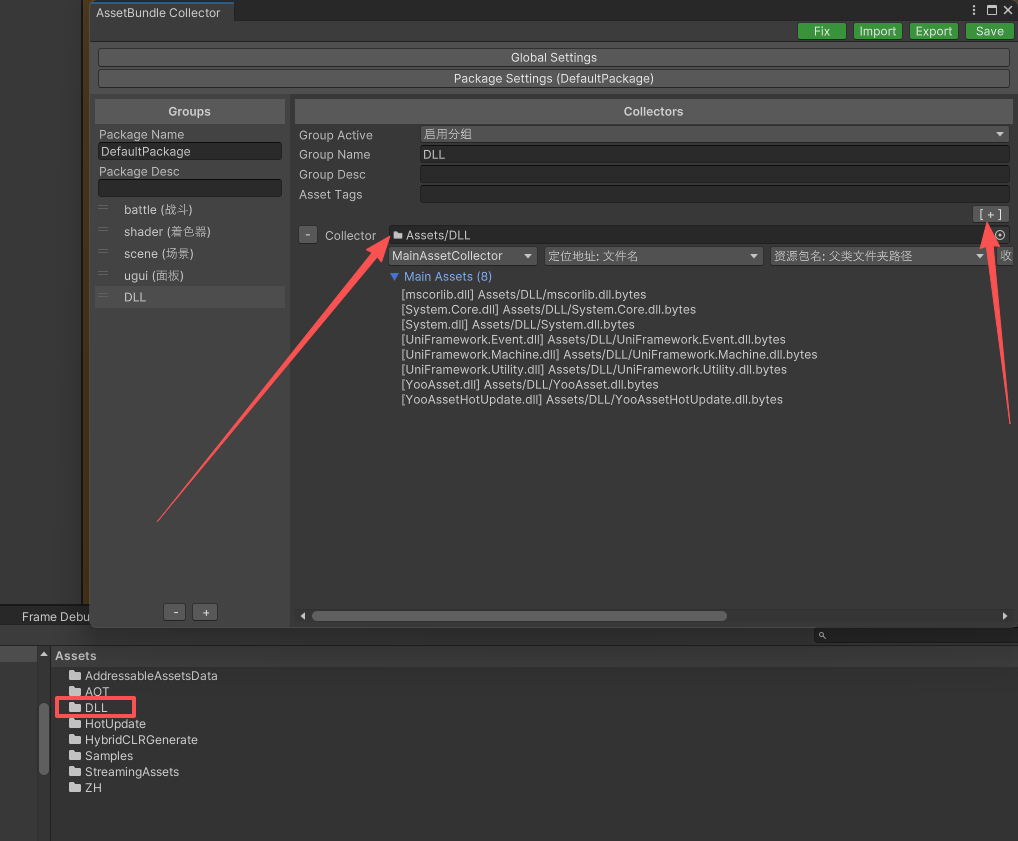This screenshot has height=841, width=1018.
Task: Select YooAssetHotUpdate.dll.bytes entry
Action: (x=592, y=399)
